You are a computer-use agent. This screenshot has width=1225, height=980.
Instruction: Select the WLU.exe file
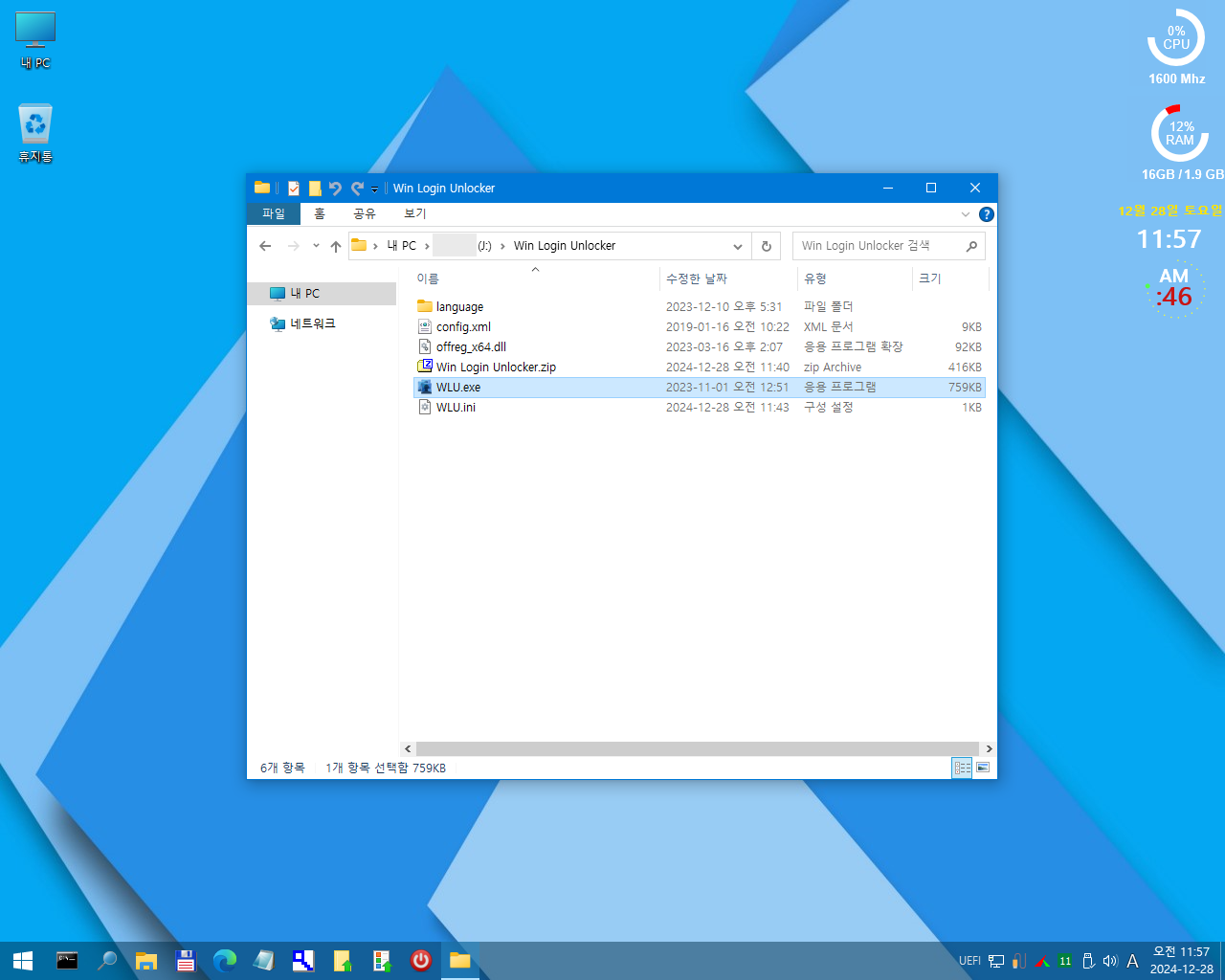pyautogui.click(x=699, y=388)
